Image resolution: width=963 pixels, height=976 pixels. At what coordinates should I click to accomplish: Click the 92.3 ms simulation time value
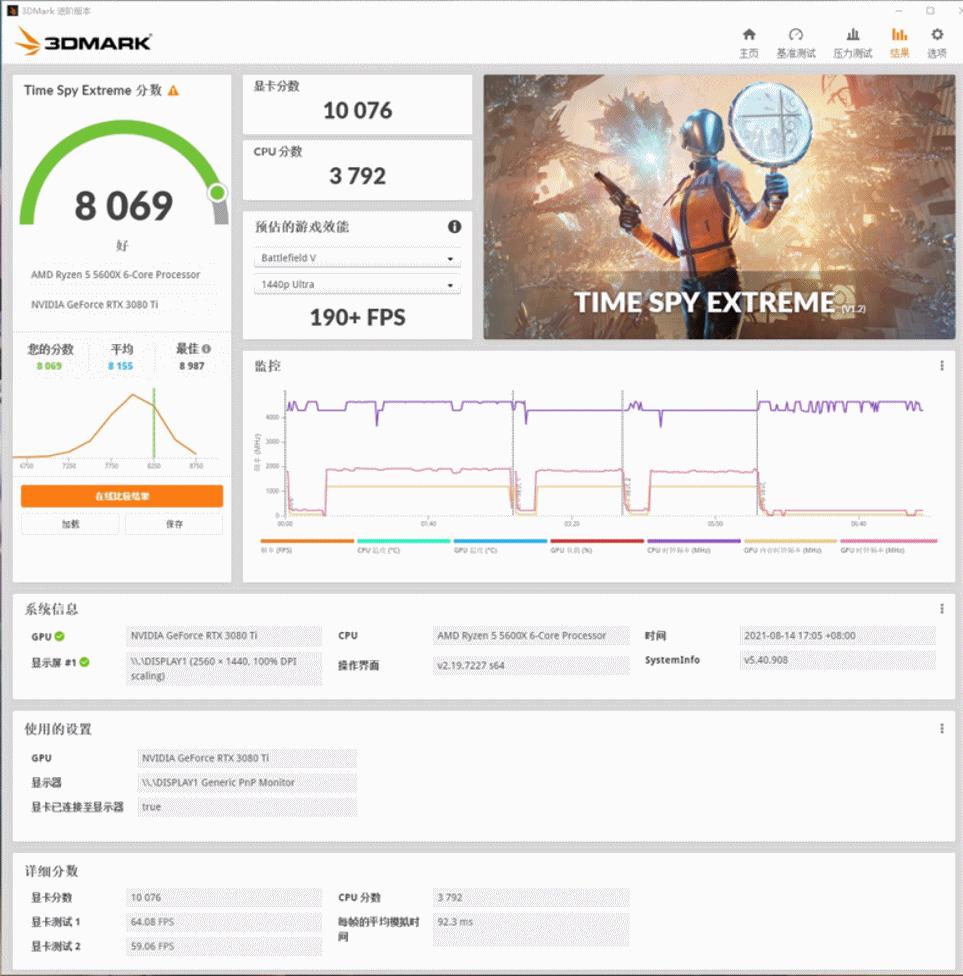(531, 929)
